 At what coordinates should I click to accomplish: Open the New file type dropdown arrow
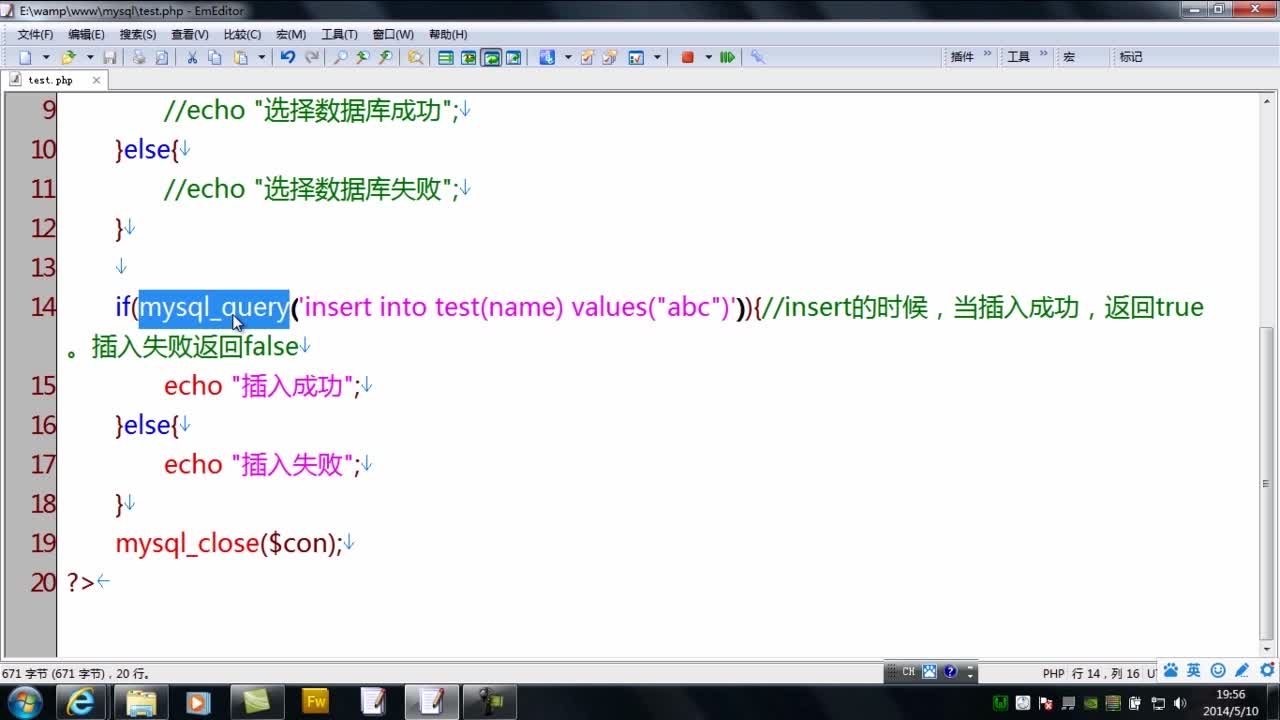coord(45,57)
